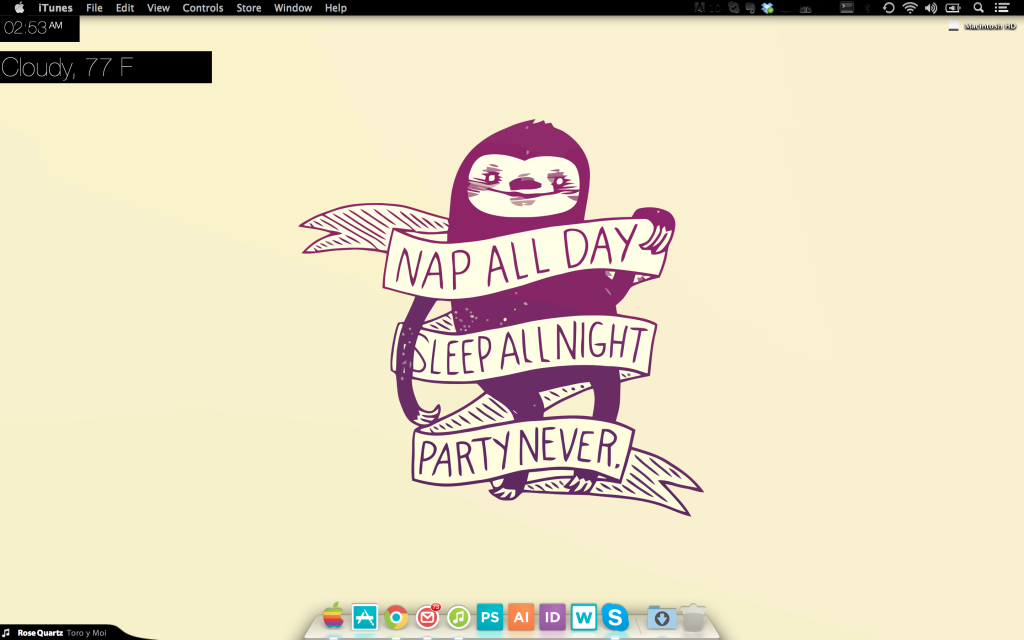Launch App Store from the dock
1024x640 pixels.
[x=364, y=617]
